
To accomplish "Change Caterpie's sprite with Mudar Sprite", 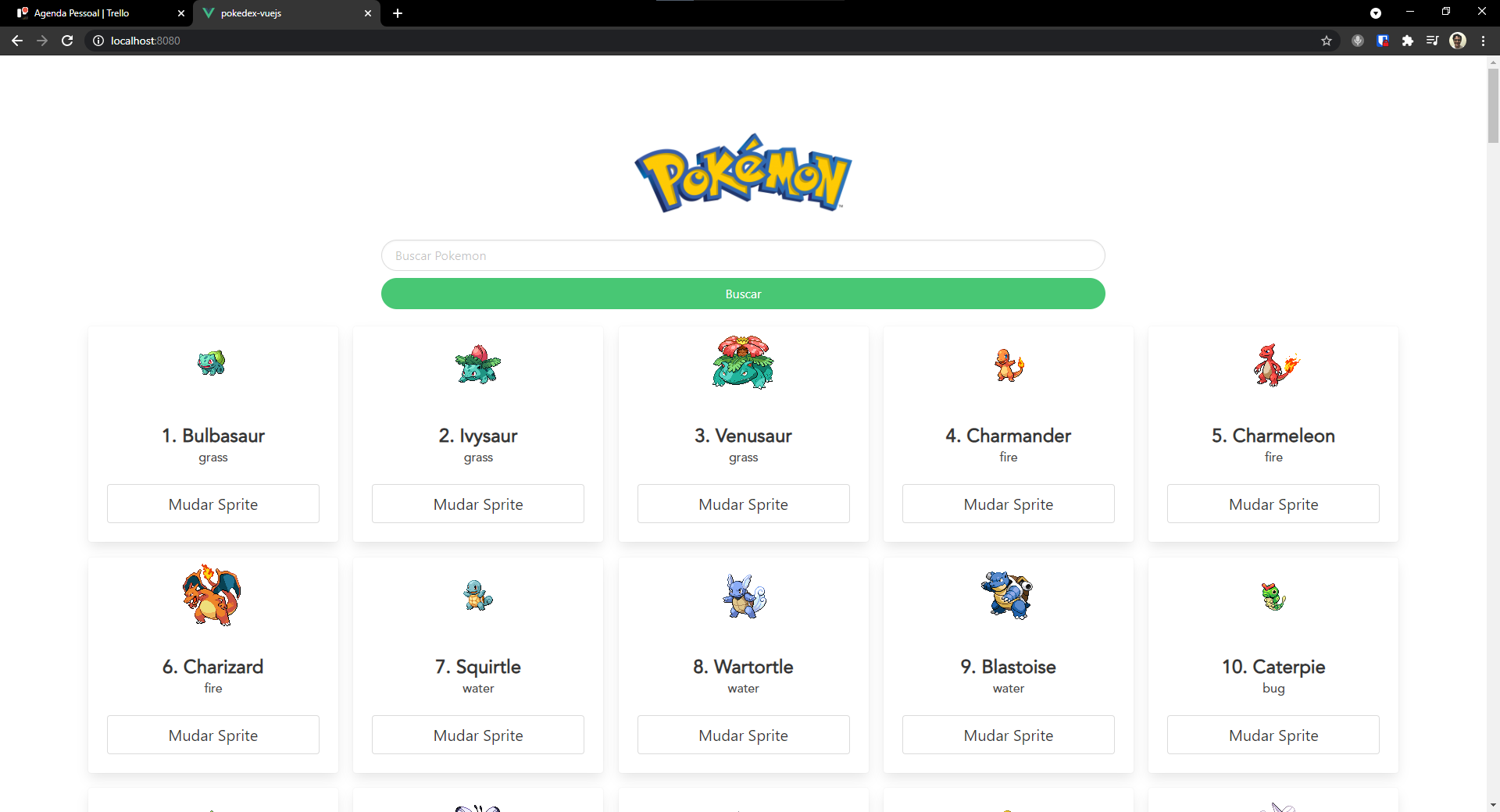I will pos(1273,735).
